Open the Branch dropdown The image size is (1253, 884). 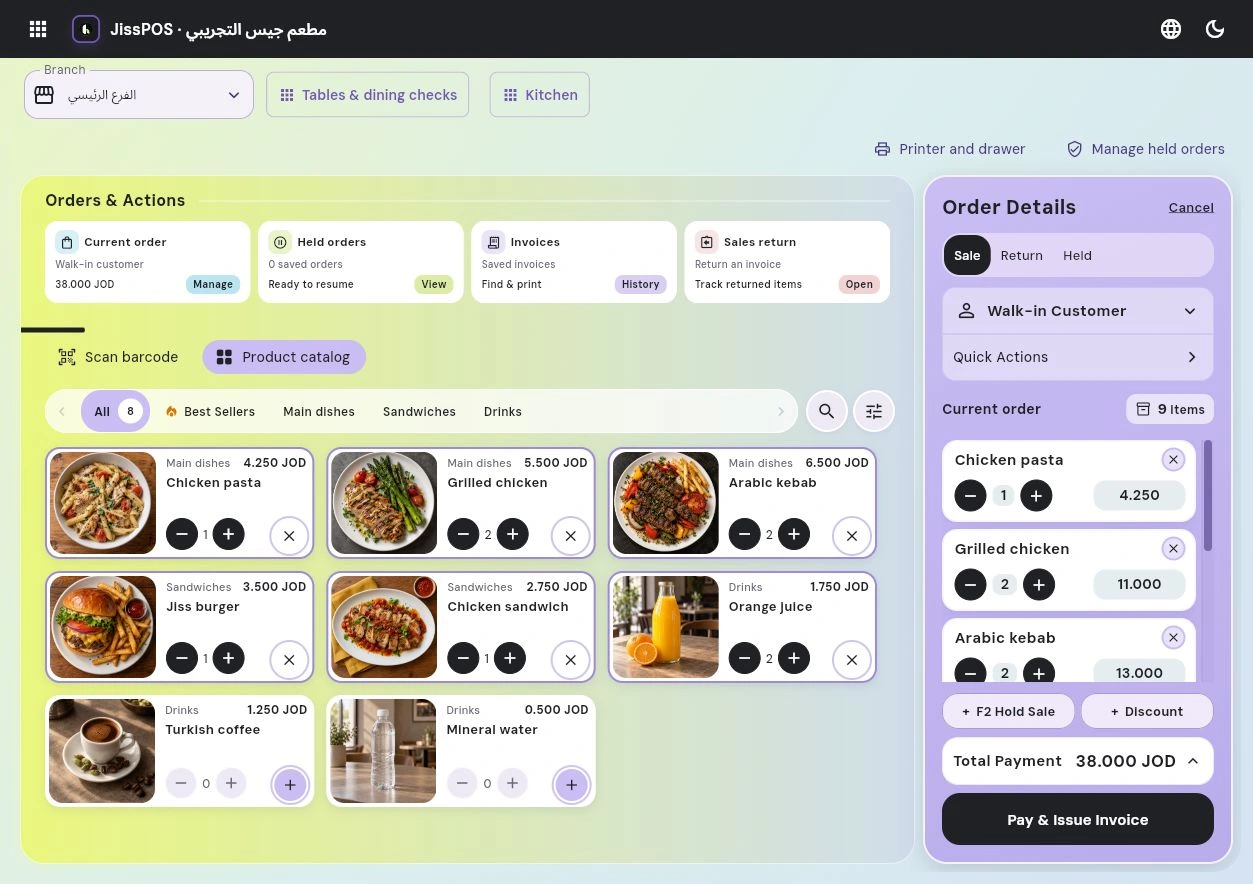point(139,95)
